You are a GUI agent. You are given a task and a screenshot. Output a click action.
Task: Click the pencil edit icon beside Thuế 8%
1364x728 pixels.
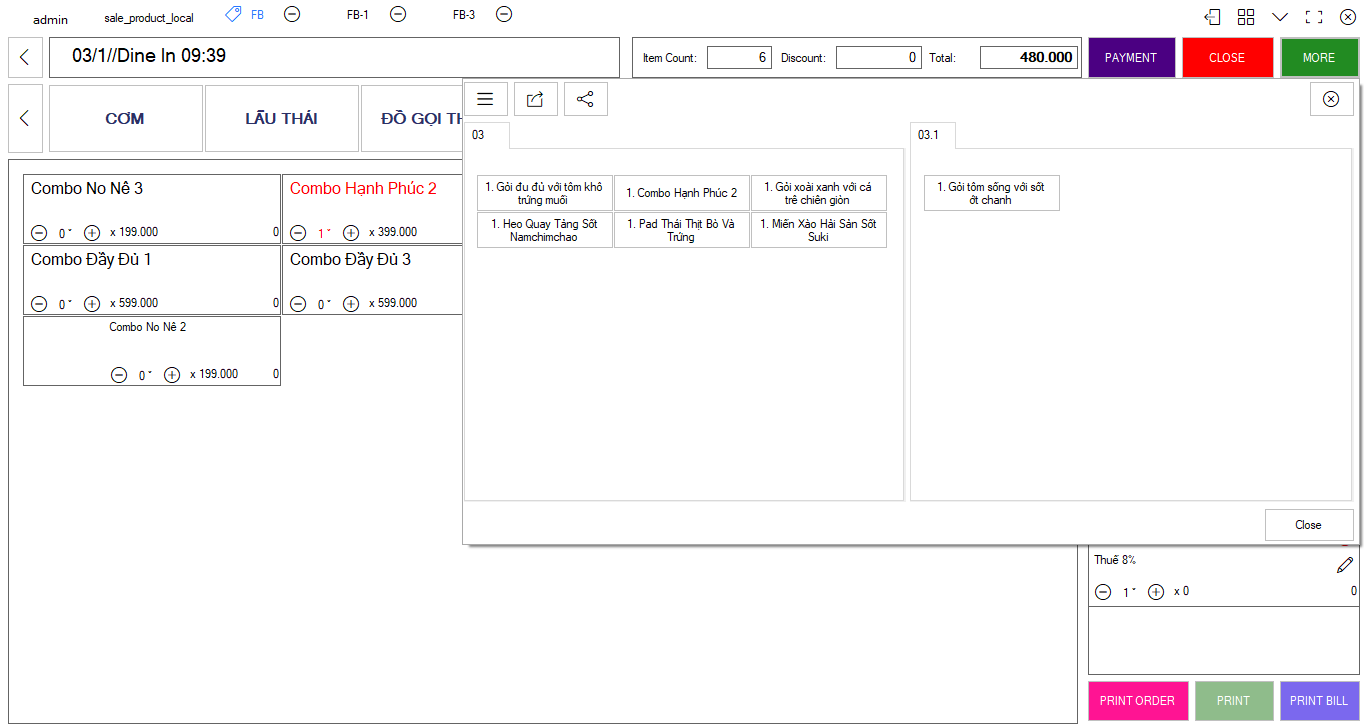point(1345,565)
